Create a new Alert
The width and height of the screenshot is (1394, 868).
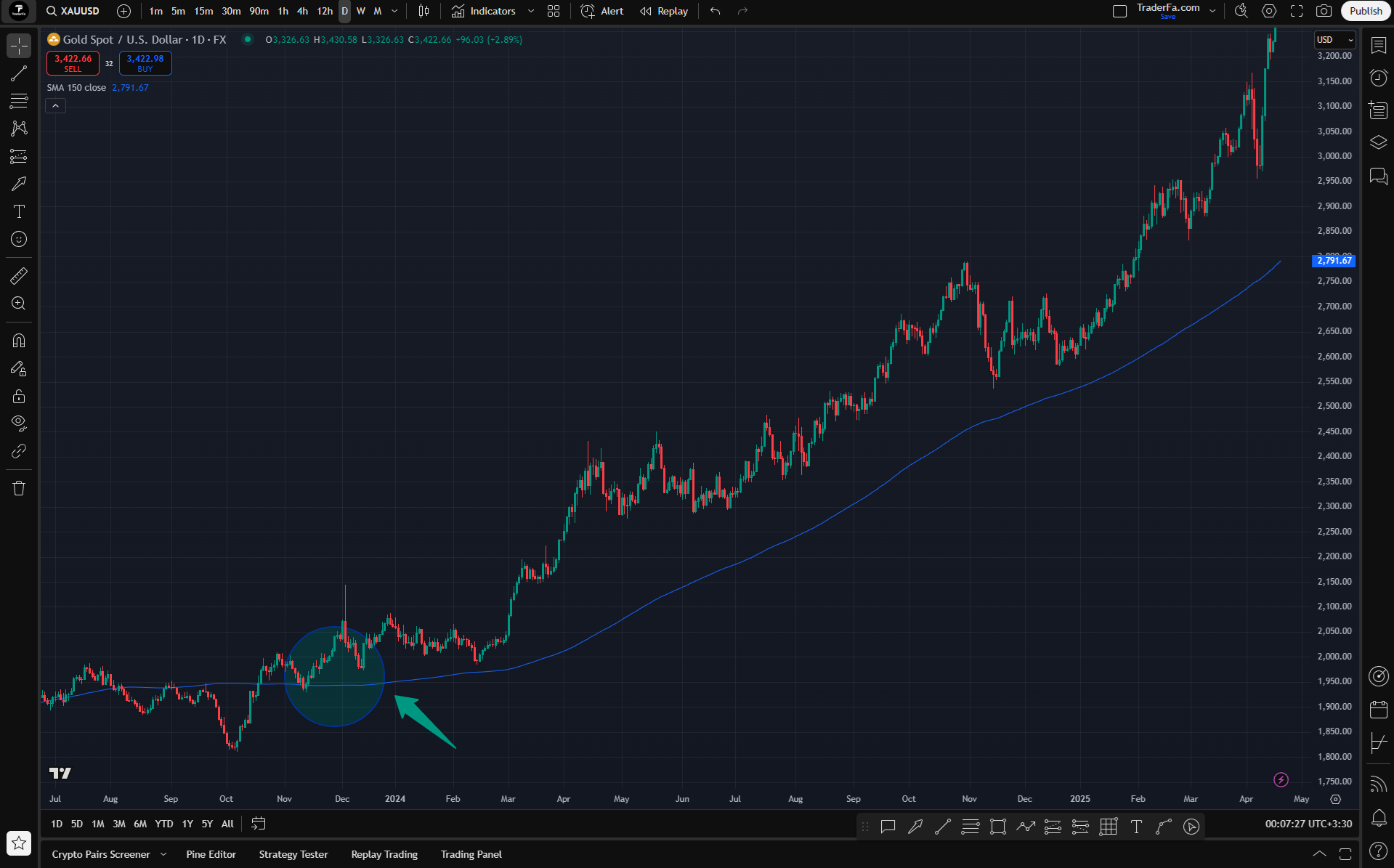tap(602, 11)
